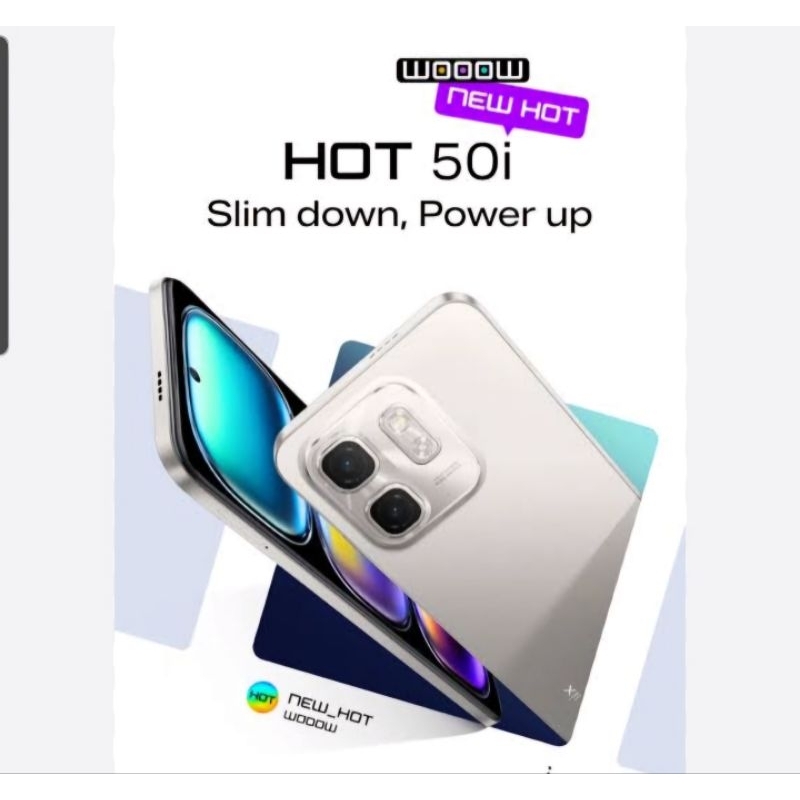
Task: Click the Slim down, Power up tagline
Action: tap(399, 214)
